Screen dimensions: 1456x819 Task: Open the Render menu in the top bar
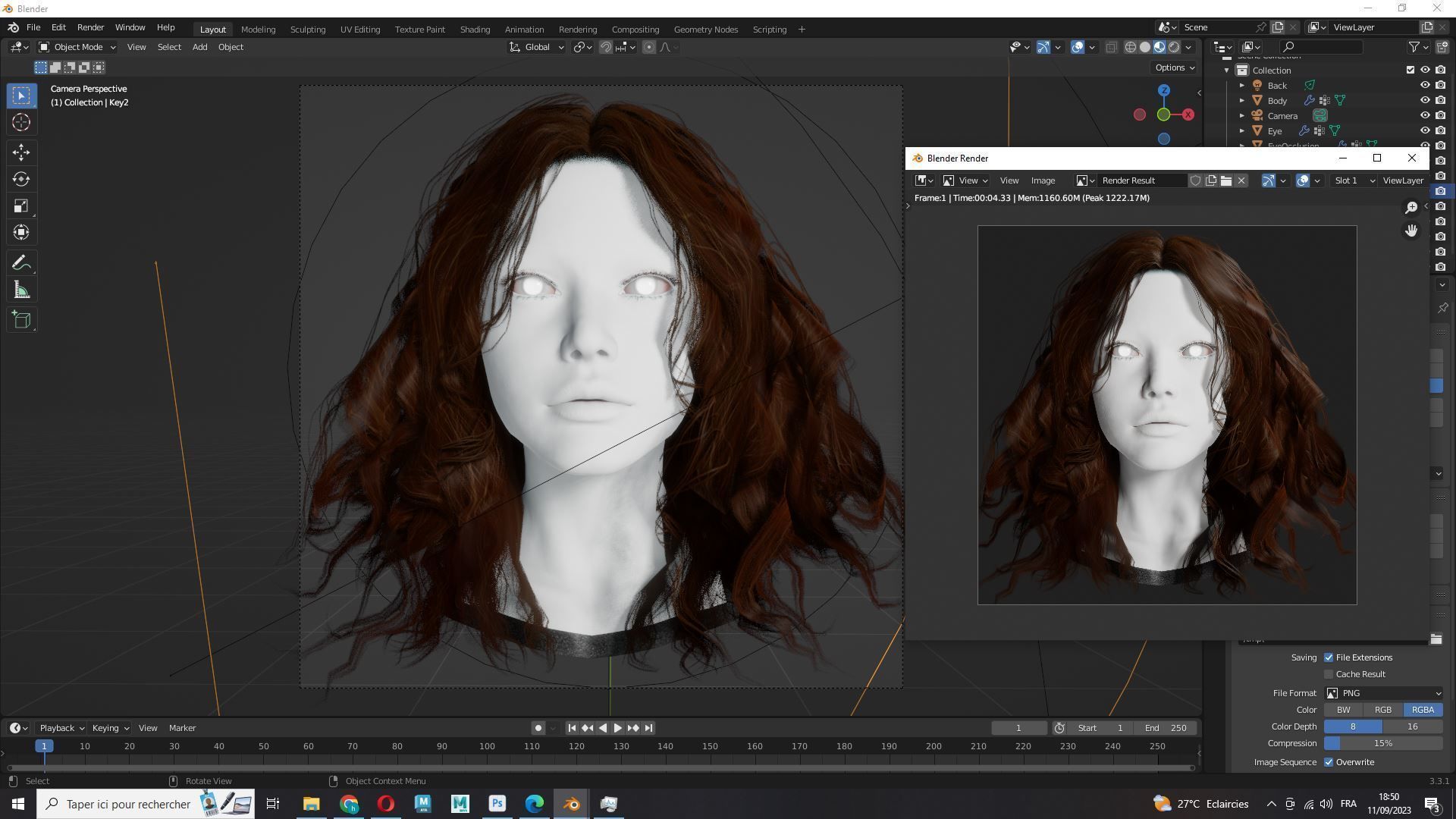90,27
